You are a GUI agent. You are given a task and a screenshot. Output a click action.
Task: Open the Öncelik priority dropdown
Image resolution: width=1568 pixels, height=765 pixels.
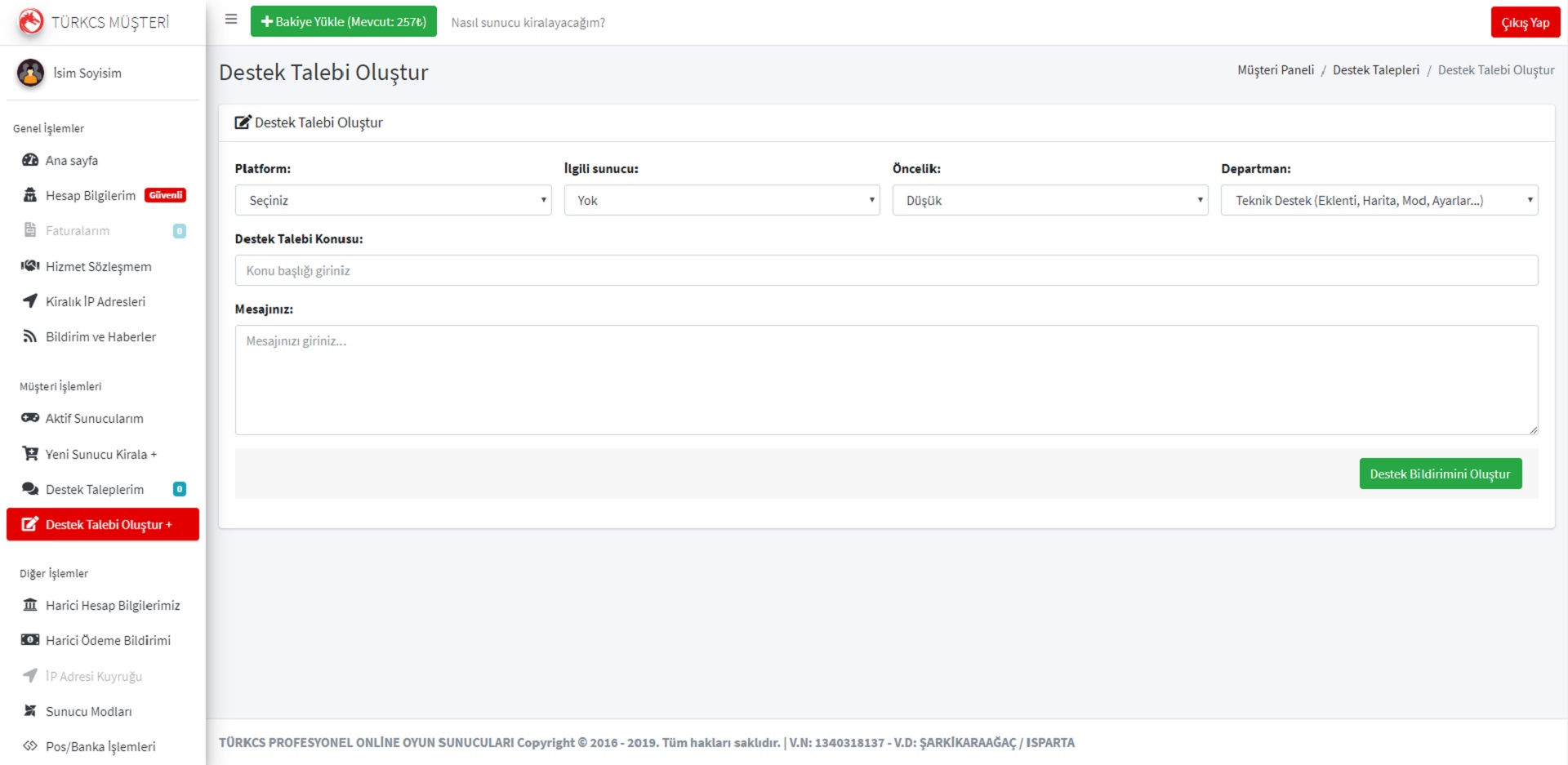click(x=1049, y=200)
